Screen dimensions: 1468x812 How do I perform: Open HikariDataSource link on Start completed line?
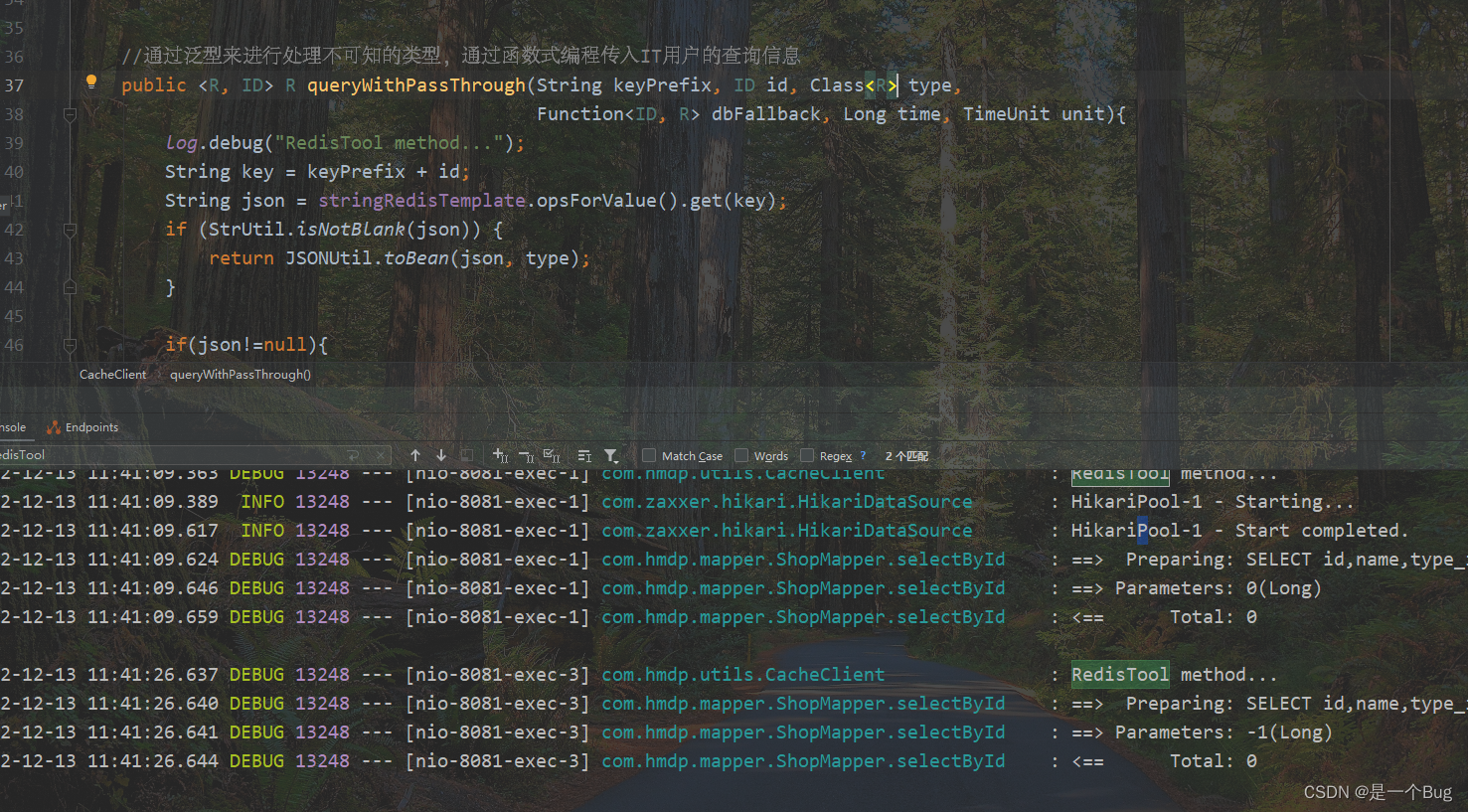click(787, 531)
